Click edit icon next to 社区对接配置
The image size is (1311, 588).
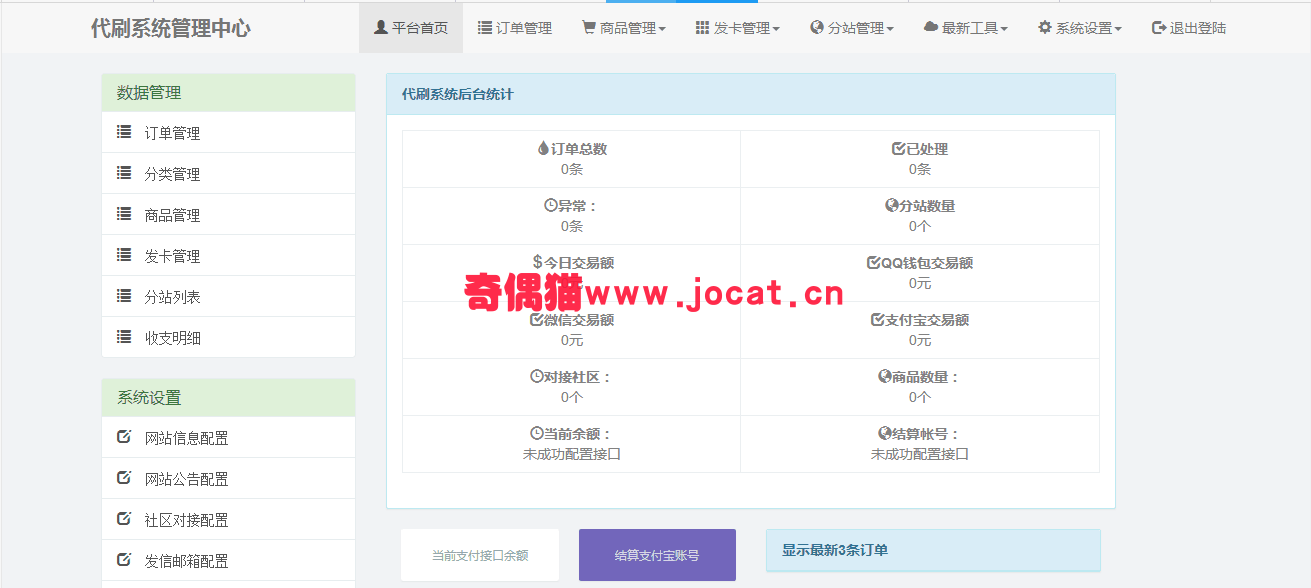[x=124, y=519]
